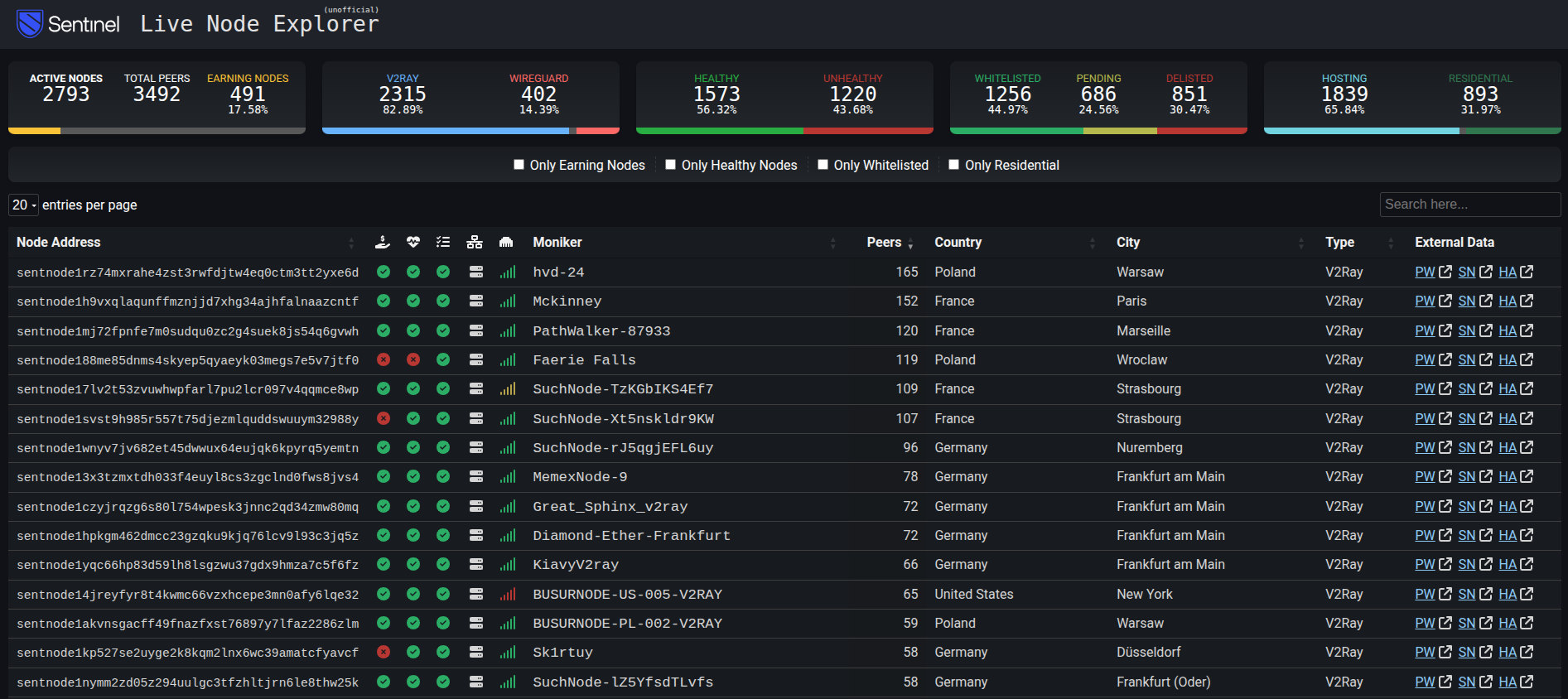Screen dimensions: 1568x699
Task: Sort table by City column
Action: coord(1128,242)
